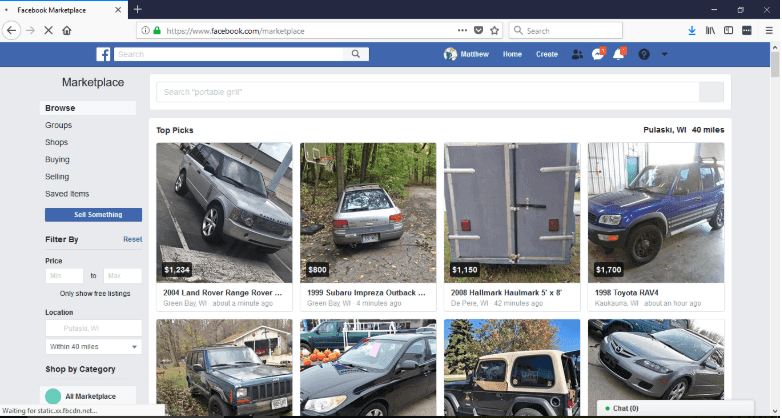Toggle the Firefox sidebars icon
This screenshot has height=418, width=782.
(x=729, y=30)
